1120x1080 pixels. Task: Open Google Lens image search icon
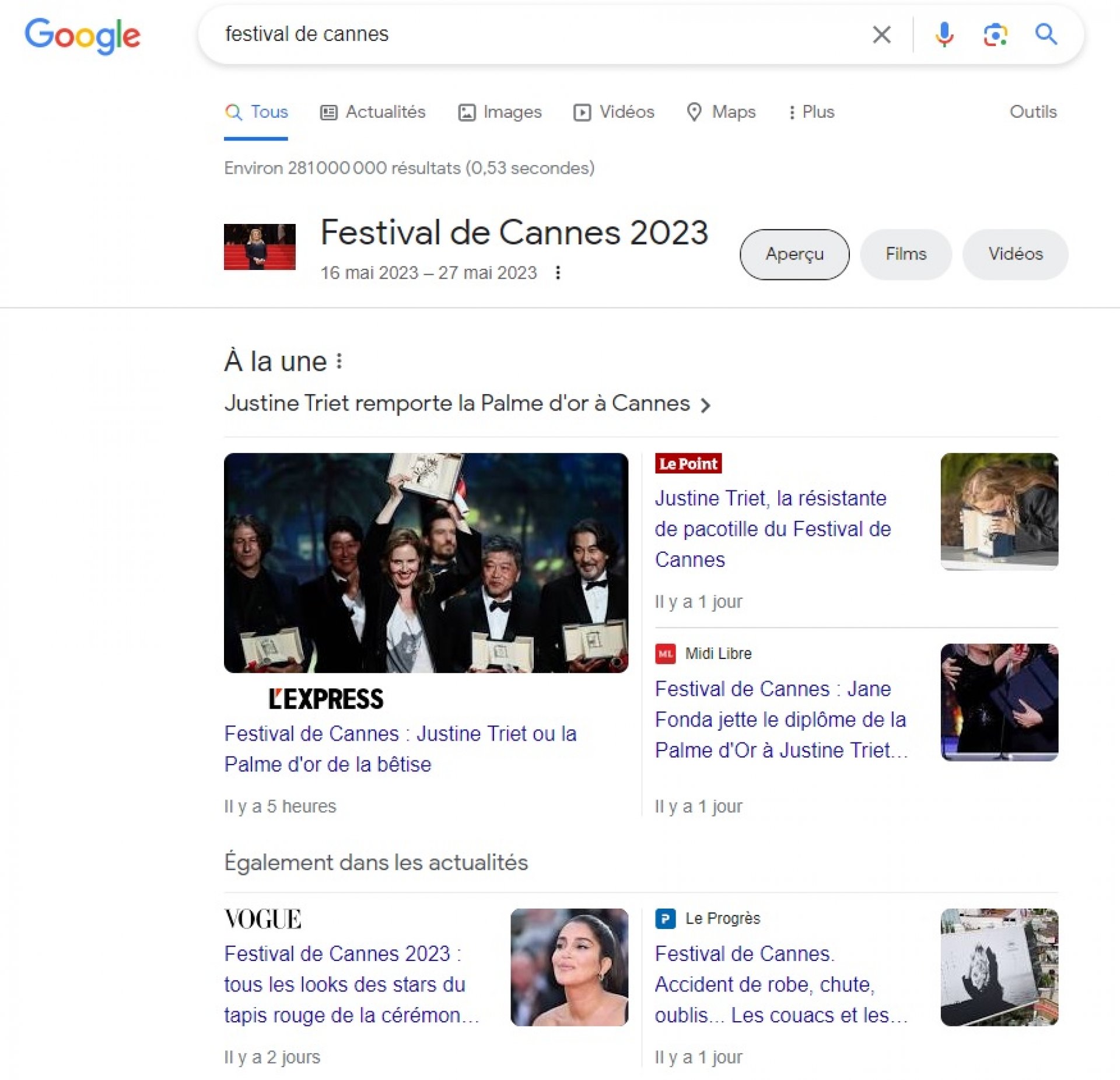(995, 35)
